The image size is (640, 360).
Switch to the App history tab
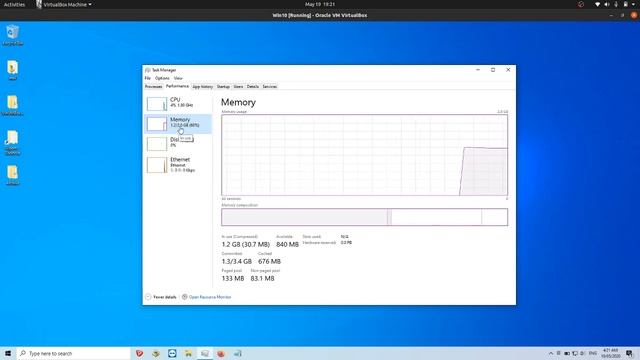tap(202, 87)
